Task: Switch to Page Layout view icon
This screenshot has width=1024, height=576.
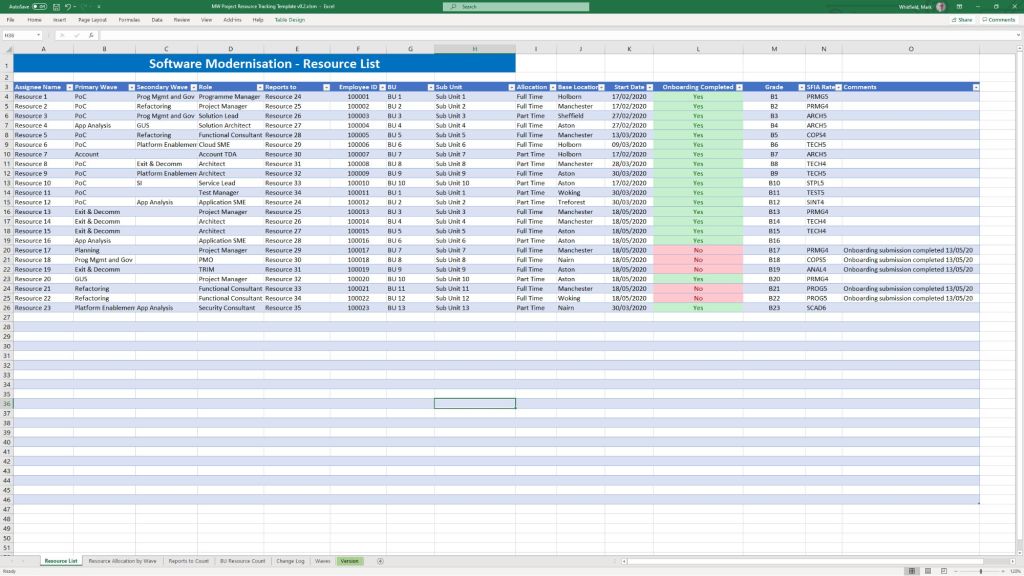Action: pyautogui.click(x=926, y=571)
